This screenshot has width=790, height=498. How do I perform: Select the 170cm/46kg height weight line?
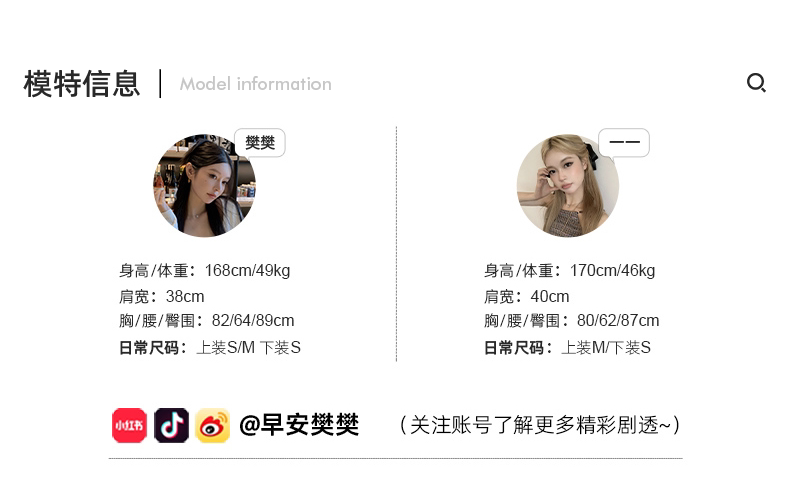pyautogui.click(x=569, y=271)
